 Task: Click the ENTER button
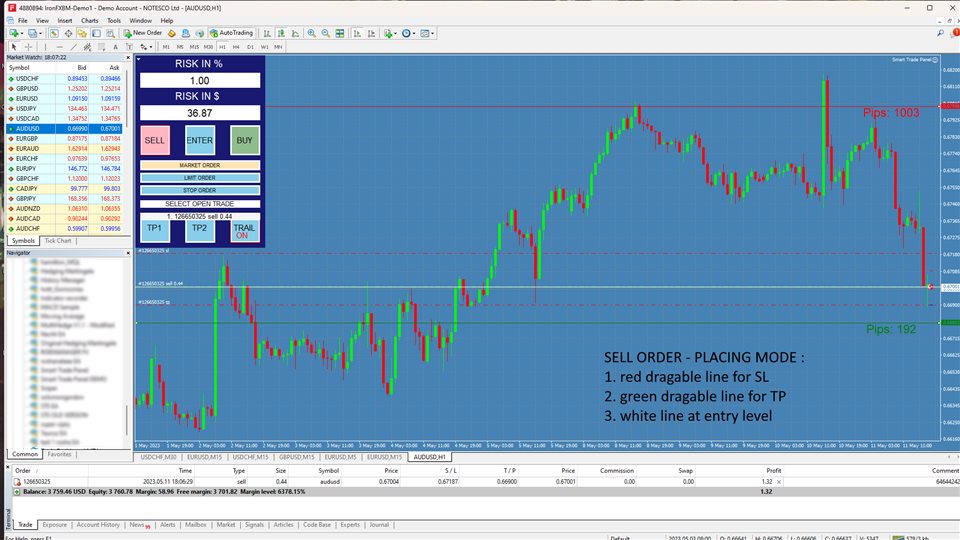(x=200, y=140)
